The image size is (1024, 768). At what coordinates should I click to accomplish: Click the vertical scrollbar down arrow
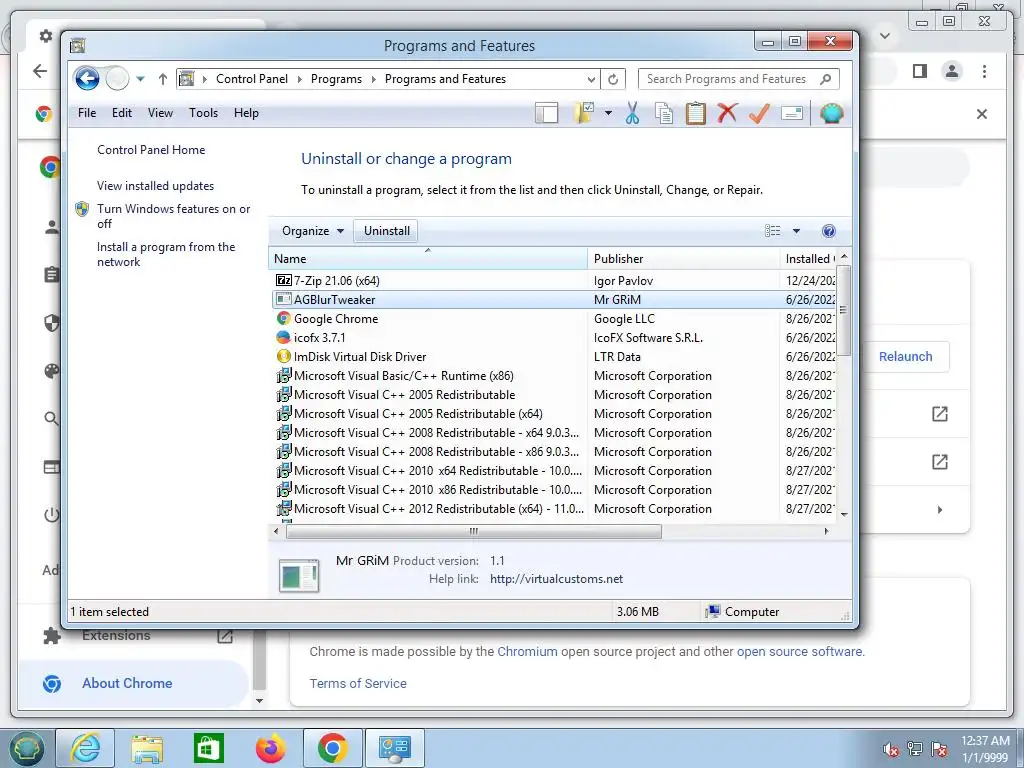point(844,514)
